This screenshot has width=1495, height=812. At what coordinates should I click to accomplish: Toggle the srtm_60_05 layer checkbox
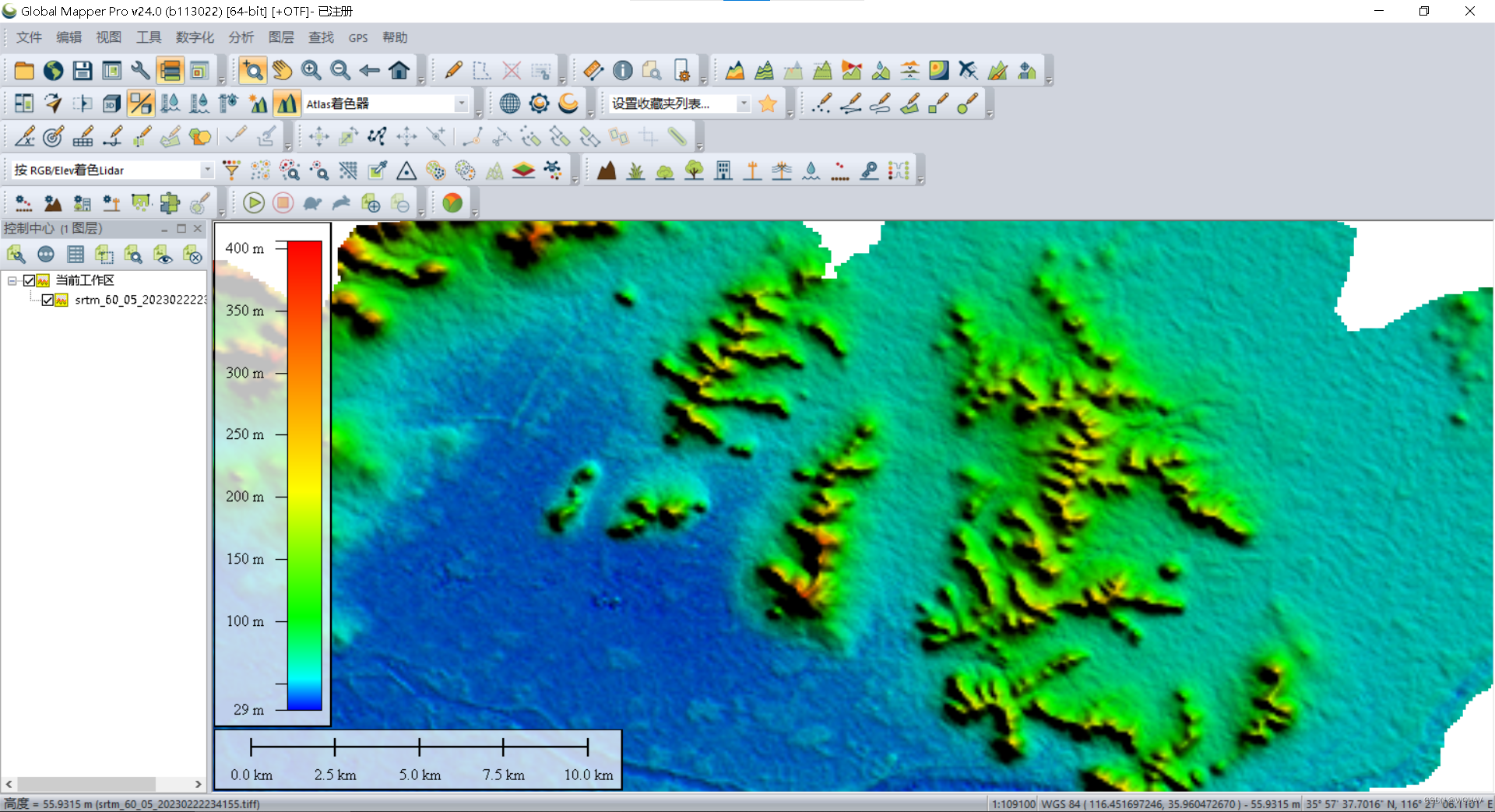pos(48,301)
